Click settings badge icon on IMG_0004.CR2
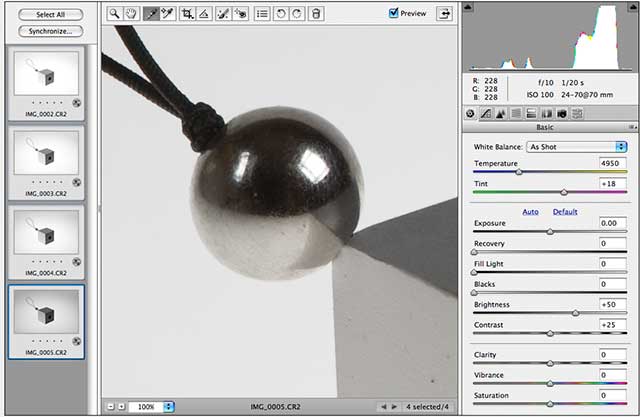The height and width of the screenshot is (417, 640). coord(76,262)
